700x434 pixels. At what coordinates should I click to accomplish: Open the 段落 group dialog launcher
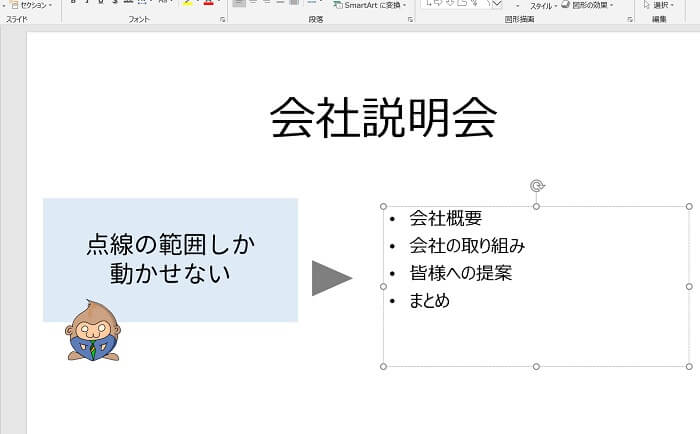coord(410,19)
